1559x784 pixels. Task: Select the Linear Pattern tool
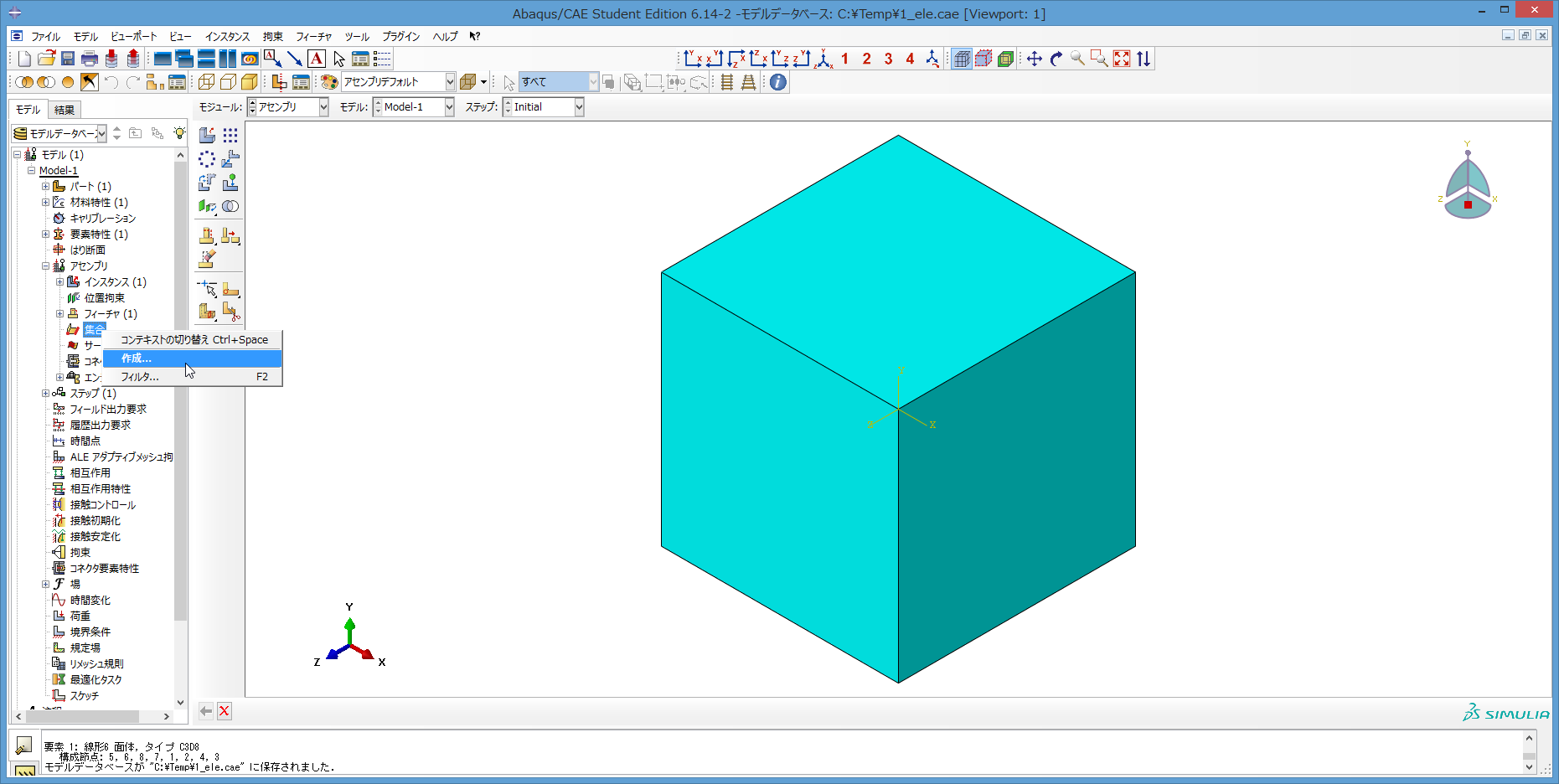coord(230,135)
